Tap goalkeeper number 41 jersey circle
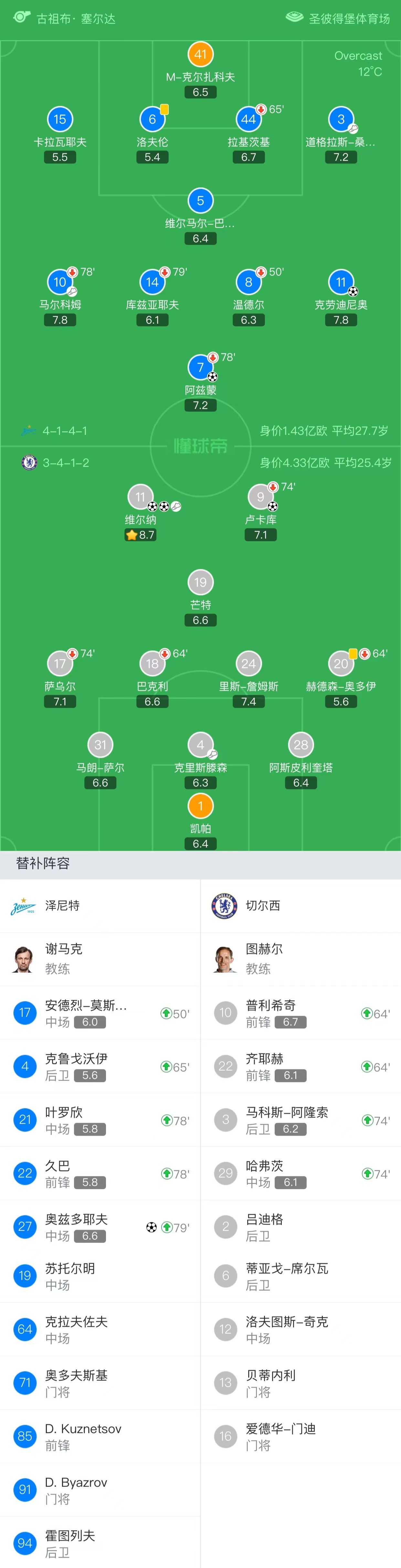 [x=200, y=54]
